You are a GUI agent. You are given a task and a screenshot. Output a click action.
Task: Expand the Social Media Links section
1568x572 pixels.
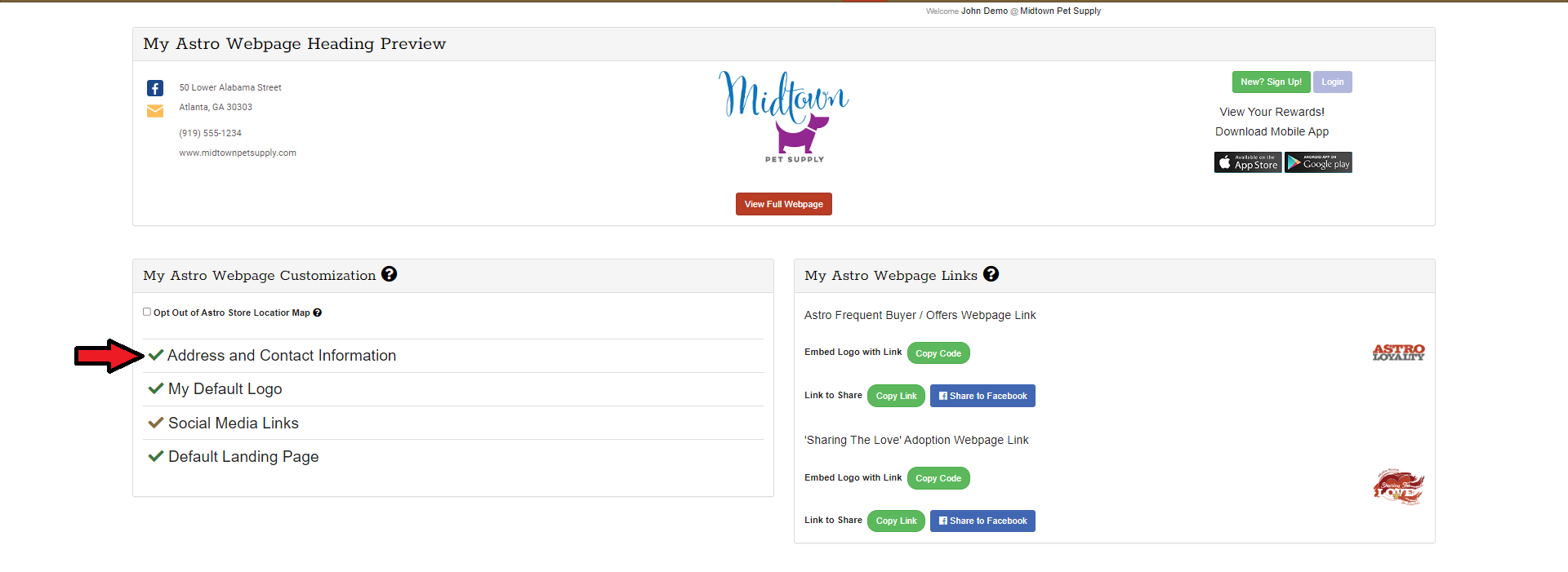[x=233, y=423]
